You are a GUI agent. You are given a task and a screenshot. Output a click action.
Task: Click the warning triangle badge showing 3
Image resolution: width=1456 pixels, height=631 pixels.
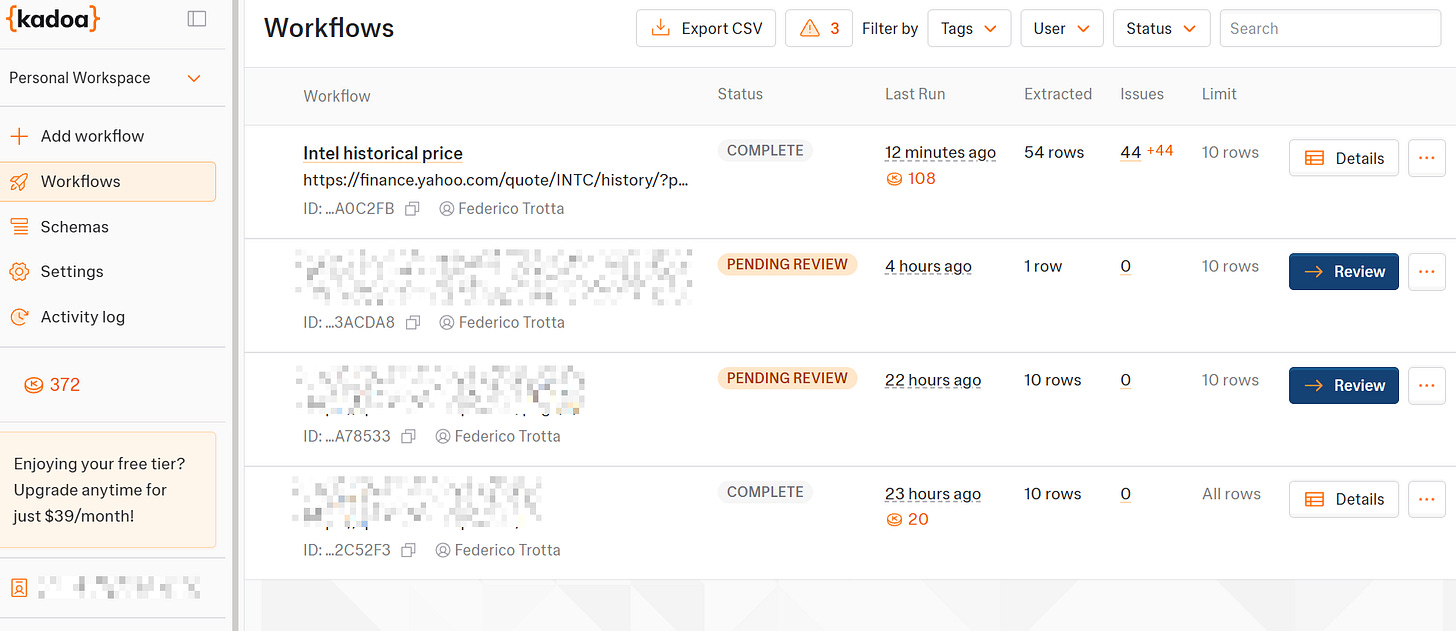(818, 28)
